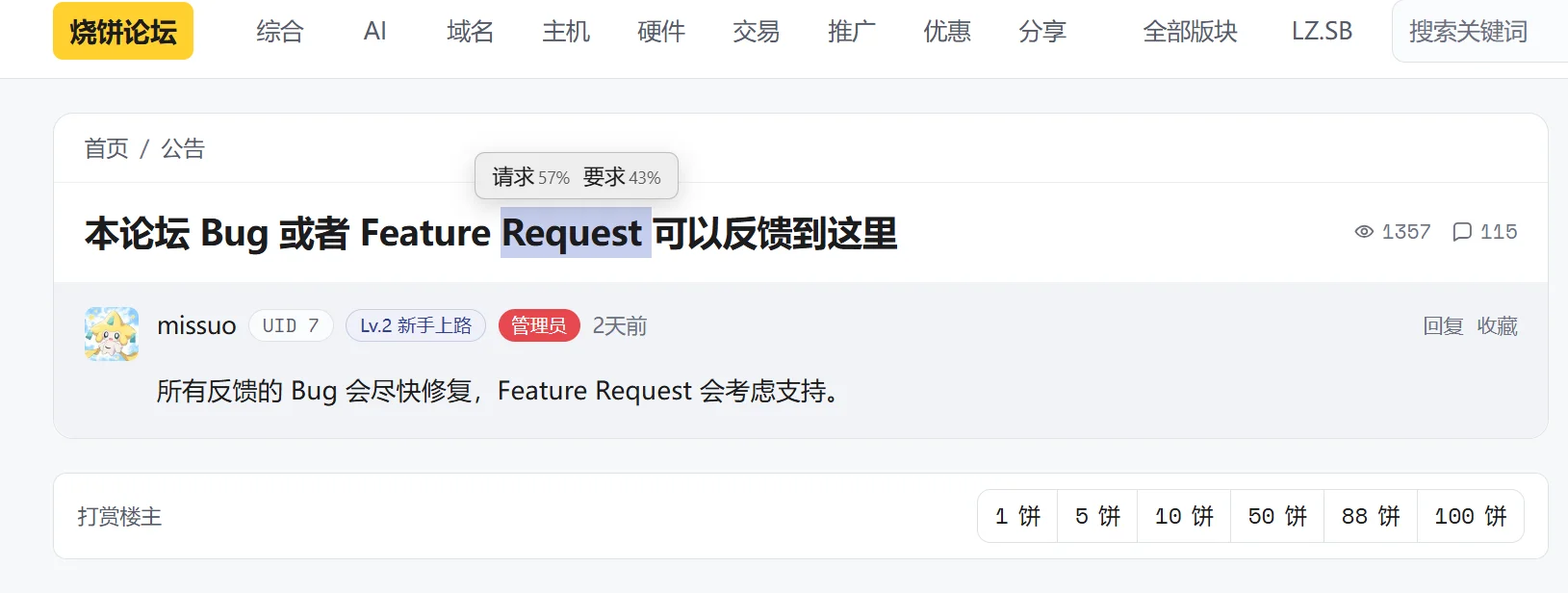
Task: Select the 50 饼 reward option
Action: click(x=1277, y=516)
